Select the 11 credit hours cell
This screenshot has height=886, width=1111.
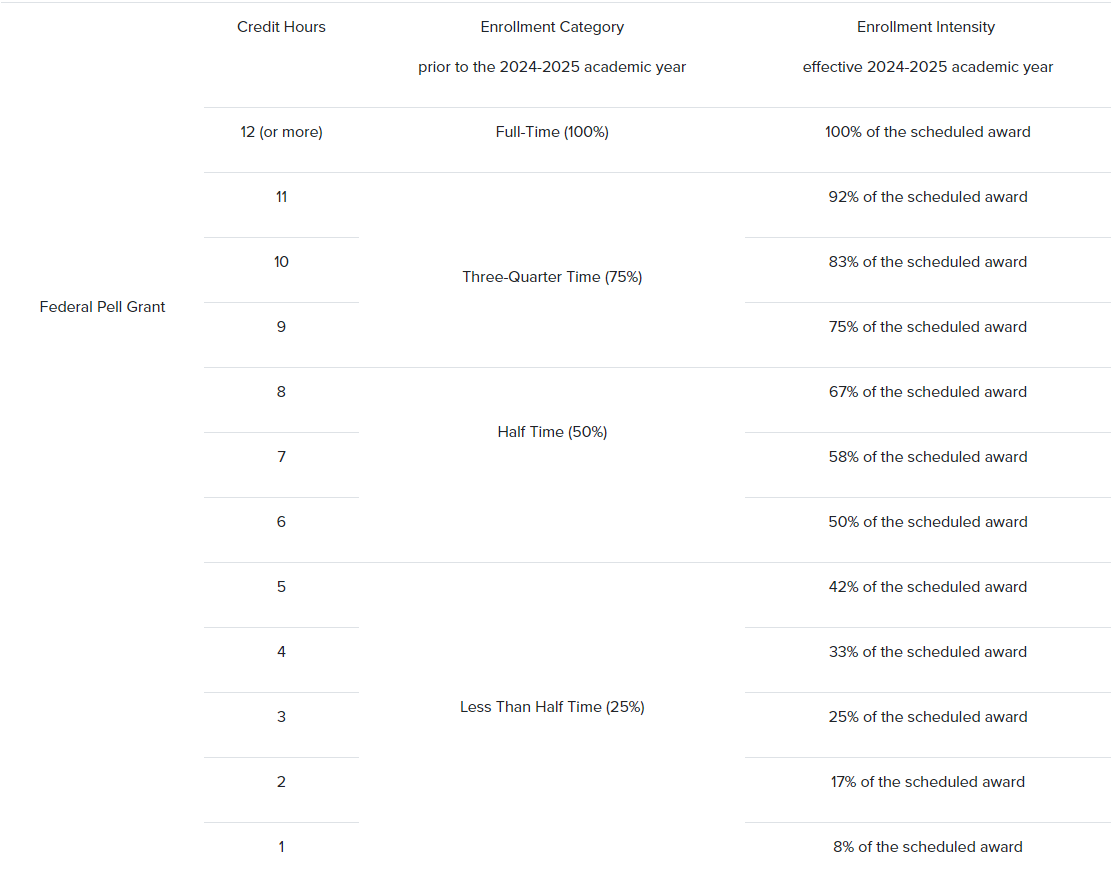[281, 197]
